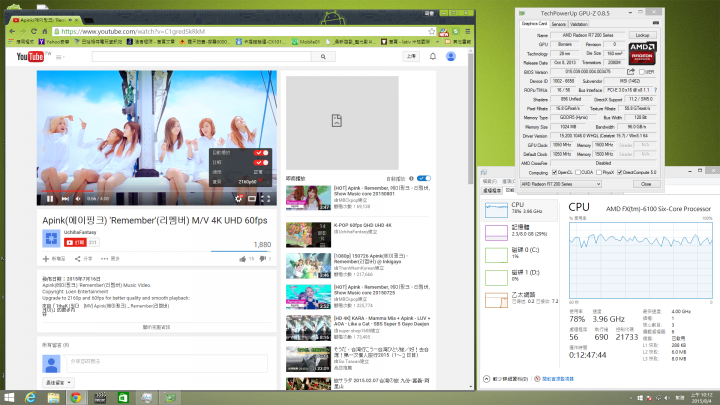Viewport: 720px width, 405px height.
Task: Click the Lookup button in GPU-Z
Action: [x=642, y=35]
